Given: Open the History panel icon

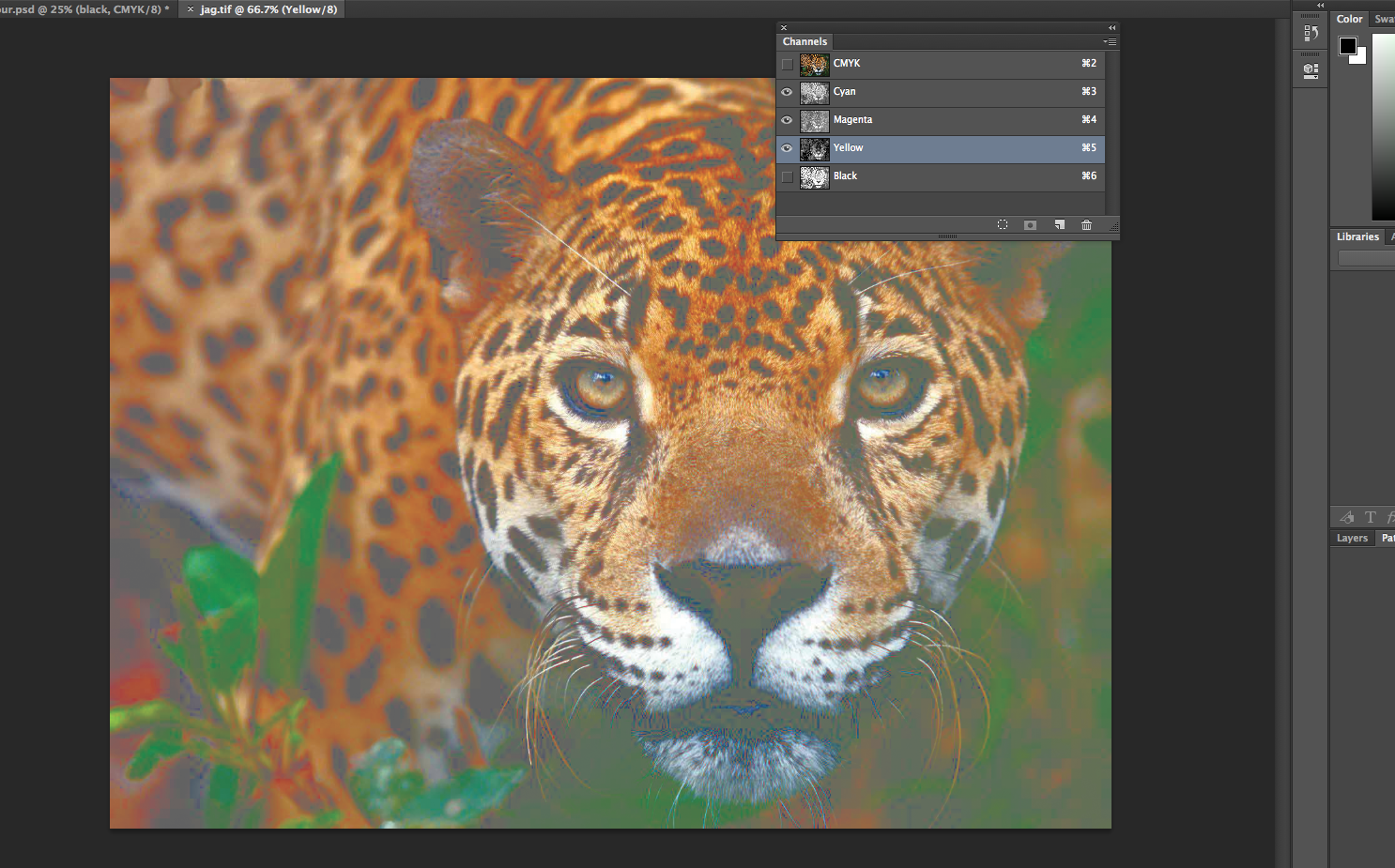Looking at the screenshot, I should point(1311,33).
